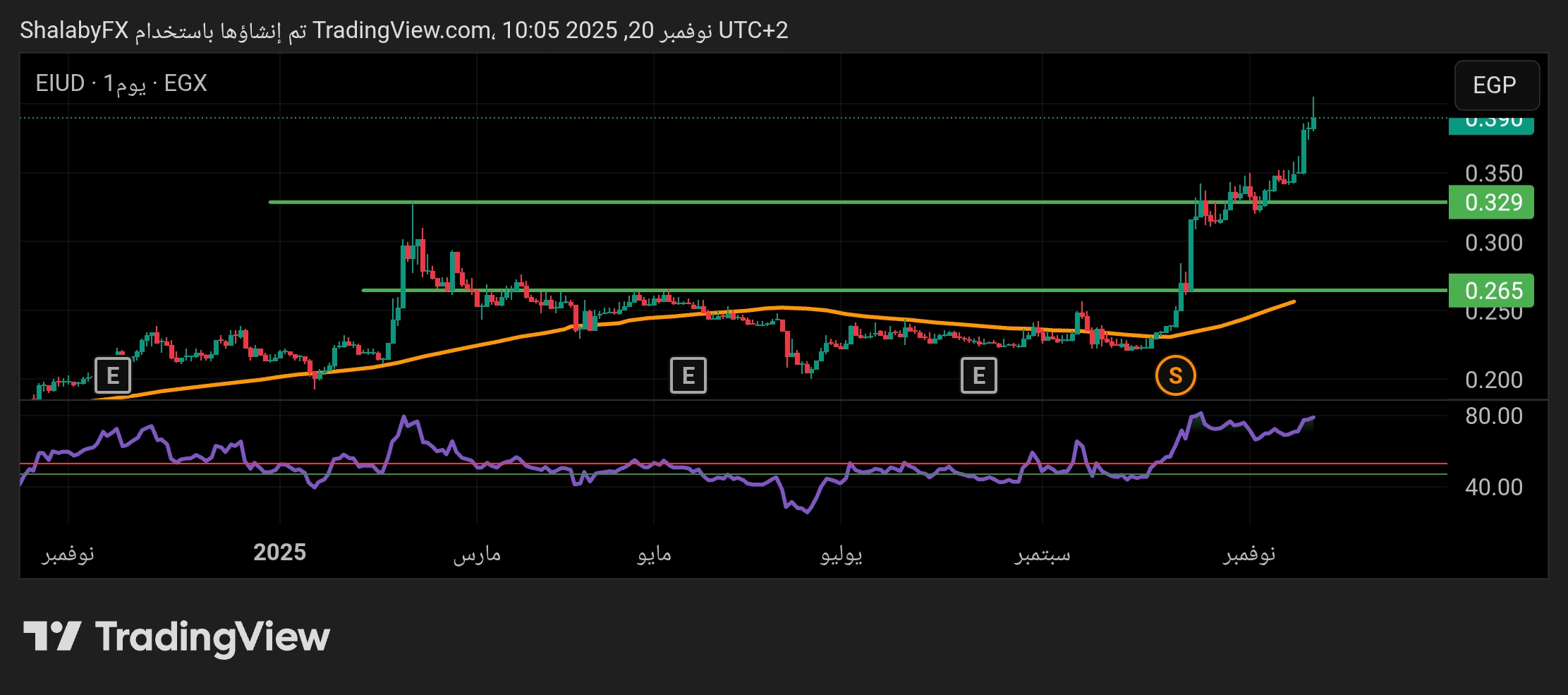Click the 2025 year label on time axis
The width and height of the screenshot is (1568, 695).
click(279, 552)
